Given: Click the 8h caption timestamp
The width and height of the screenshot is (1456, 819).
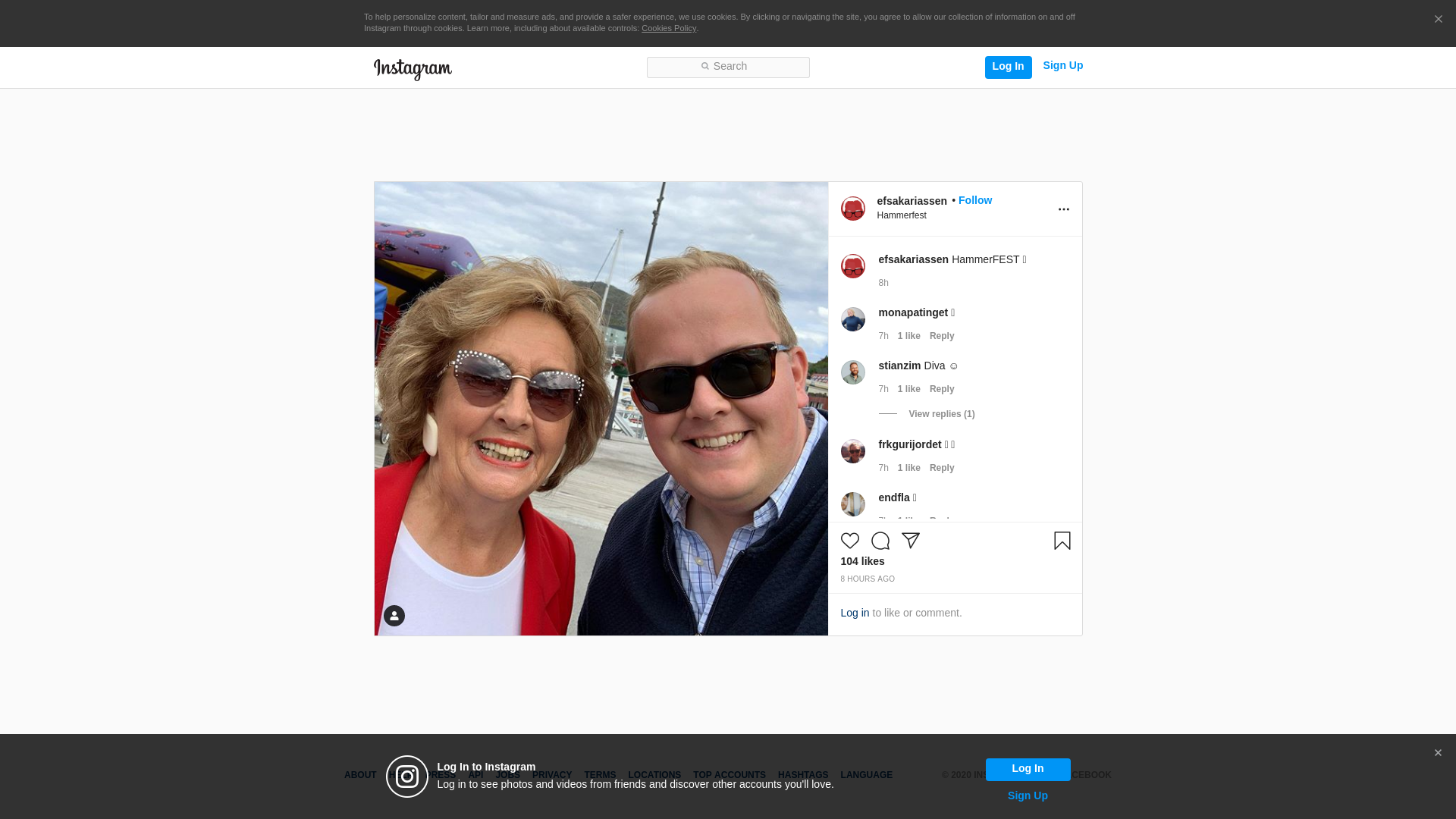Looking at the screenshot, I should point(883,283).
